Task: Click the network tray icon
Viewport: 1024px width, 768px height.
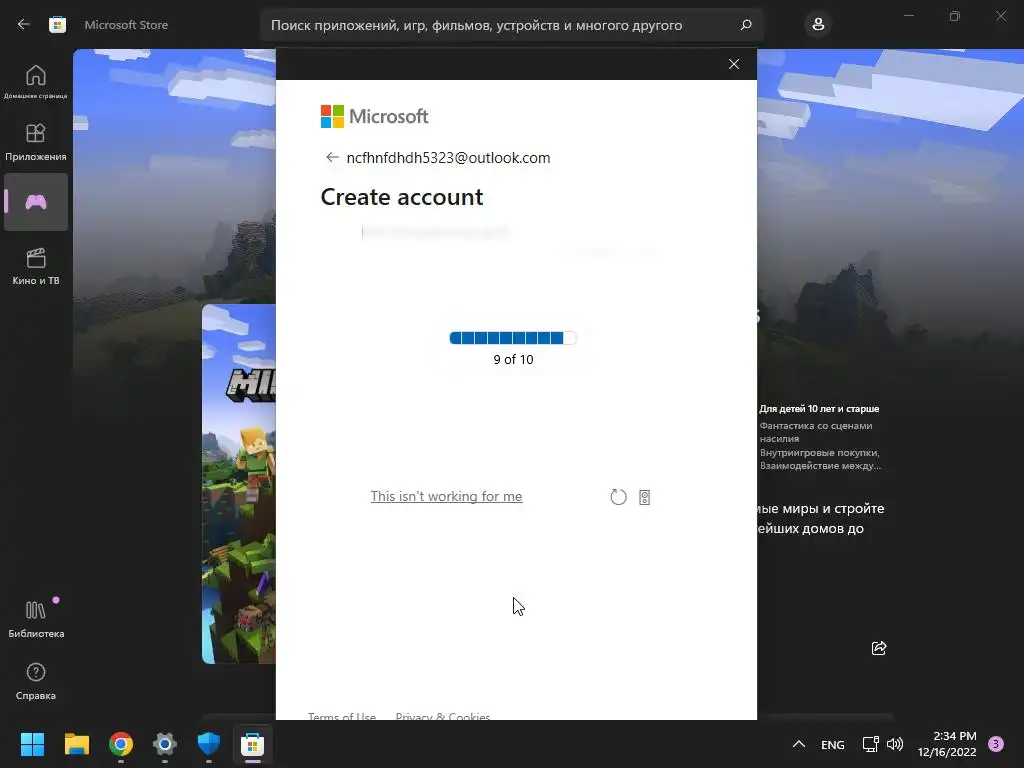Action: [871, 744]
